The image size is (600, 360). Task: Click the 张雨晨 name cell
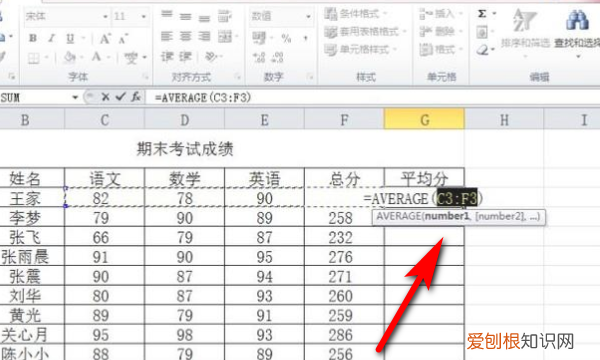point(32,256)
